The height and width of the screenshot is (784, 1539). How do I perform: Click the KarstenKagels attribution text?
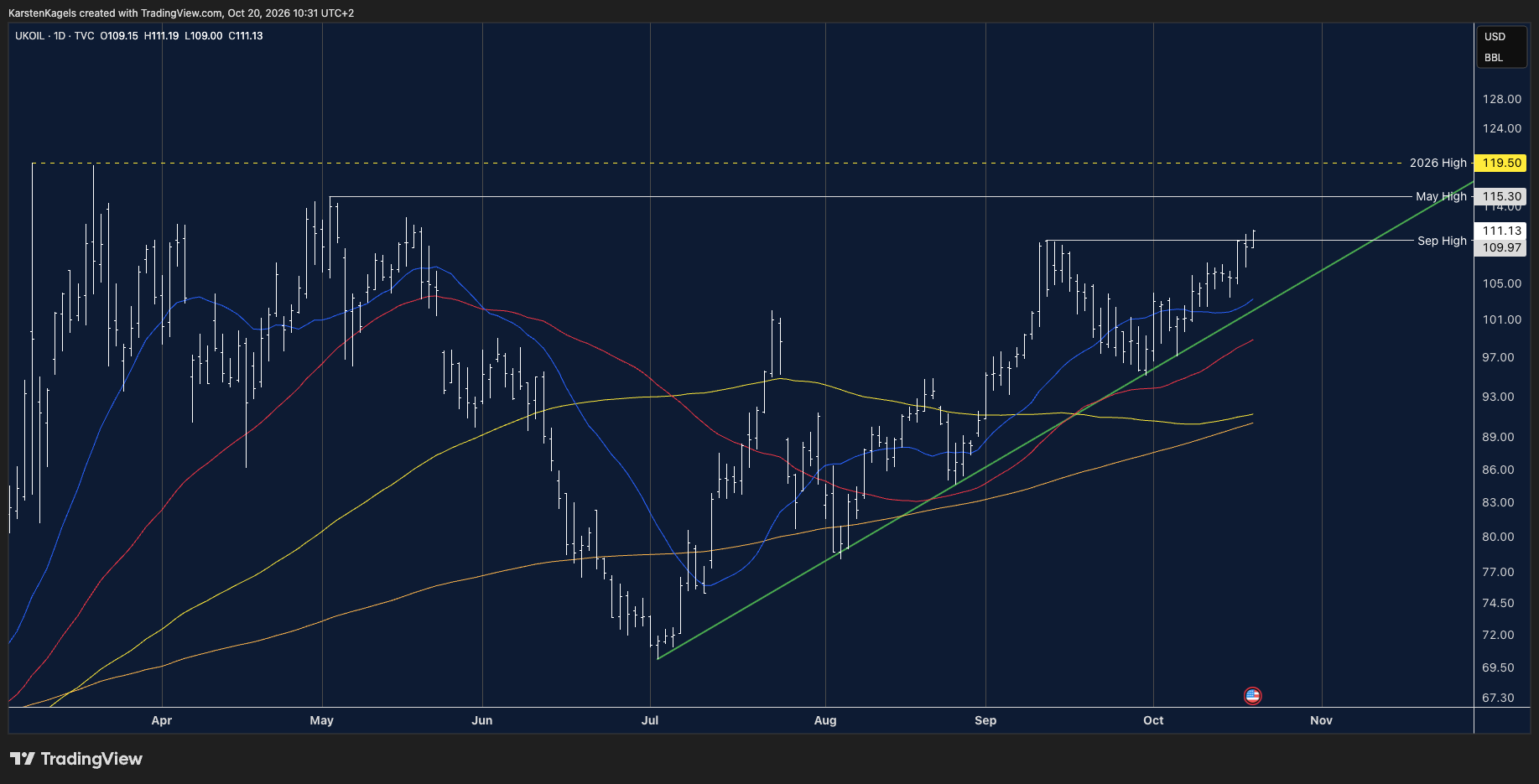pos(181,13)
